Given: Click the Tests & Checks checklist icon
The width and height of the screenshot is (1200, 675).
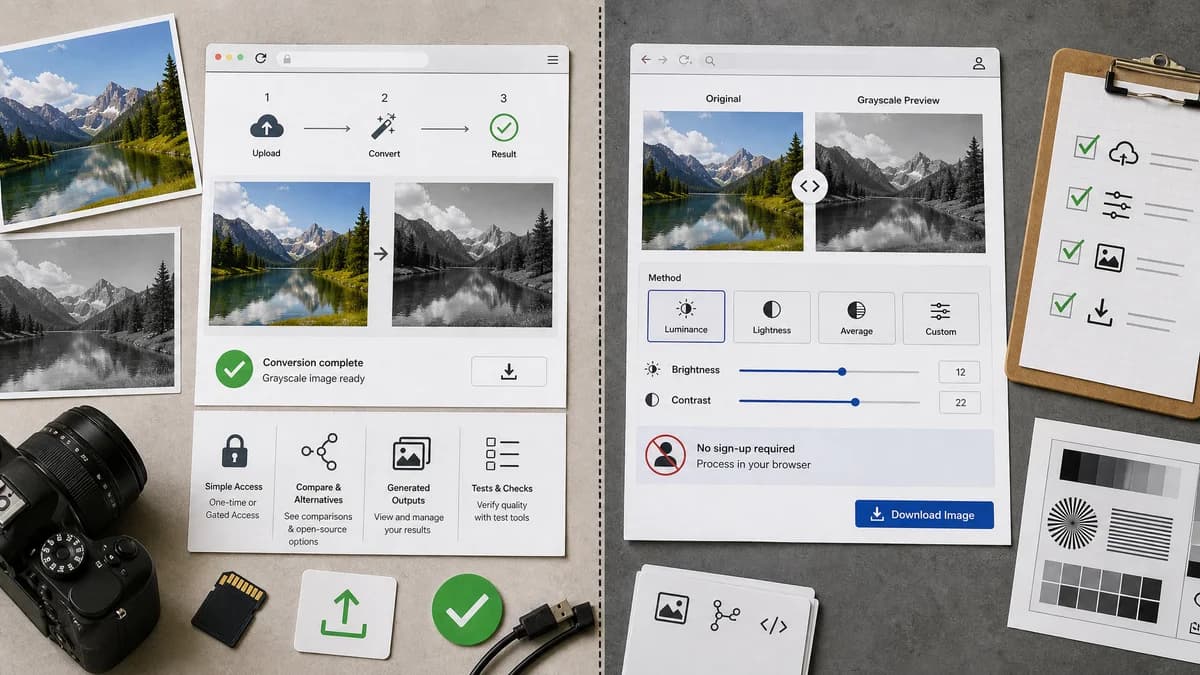Looking at the screenshot, I should click(x=502, y=453).
